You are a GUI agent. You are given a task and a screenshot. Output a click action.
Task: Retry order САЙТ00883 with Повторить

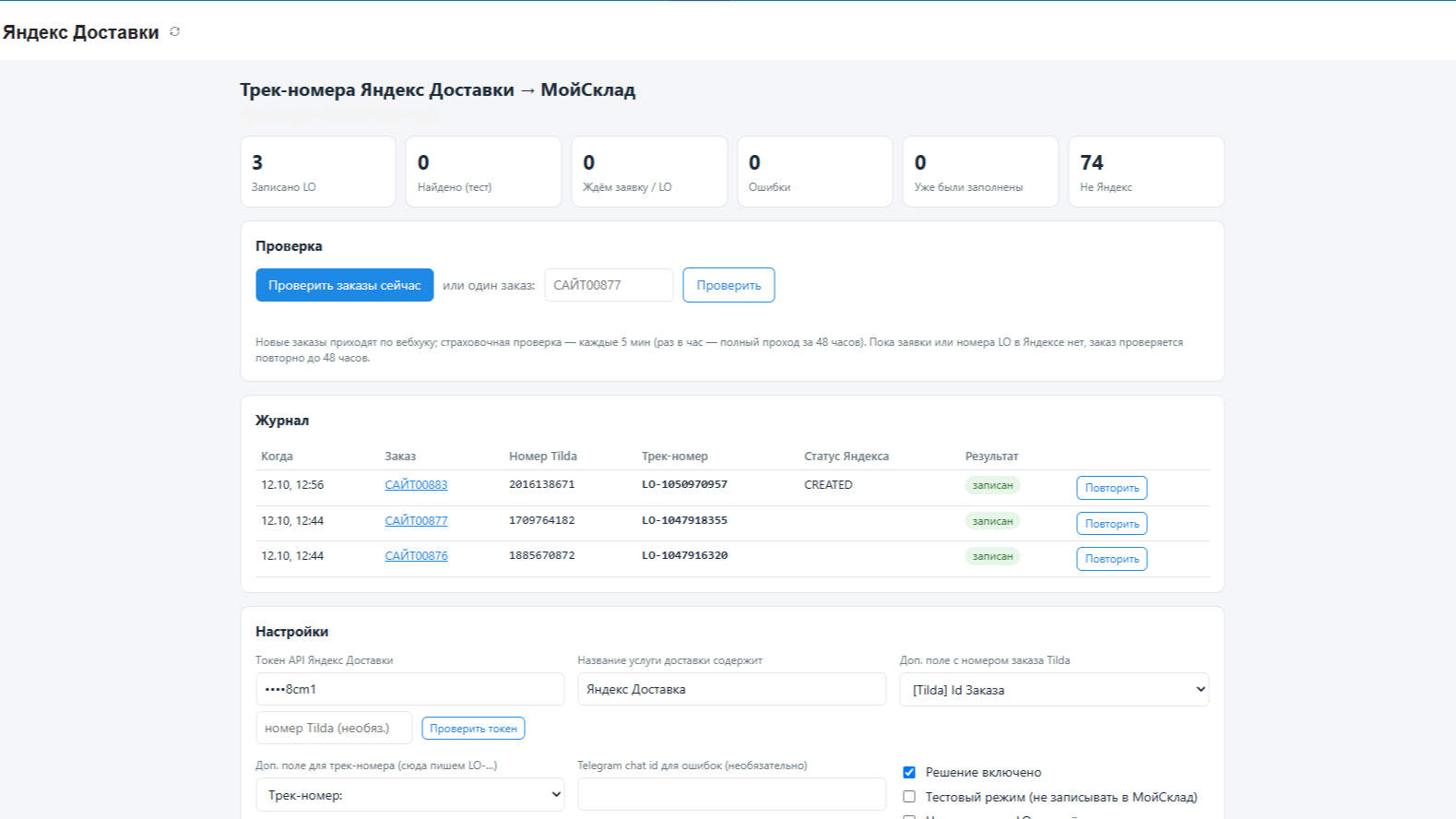click(x=1112, y=488)
